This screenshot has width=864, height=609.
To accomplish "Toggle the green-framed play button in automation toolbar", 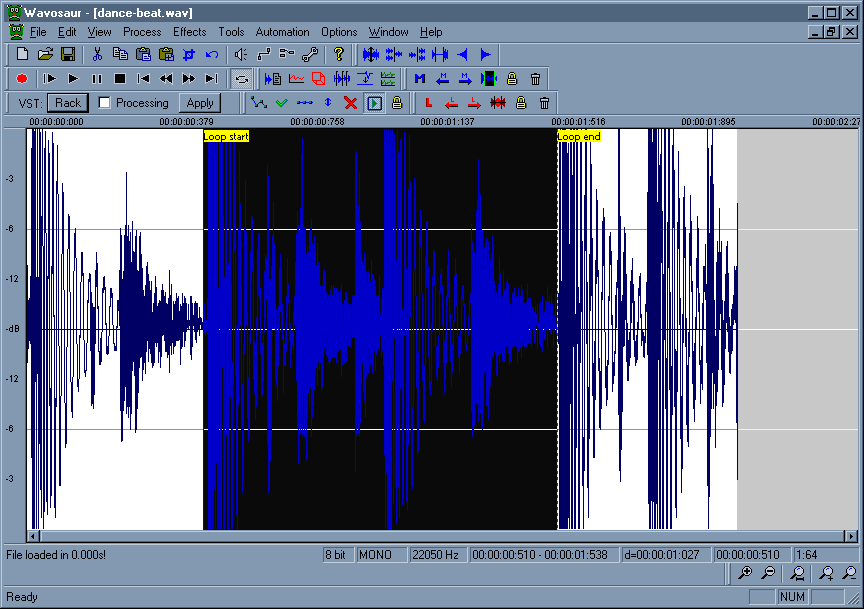I will (x=374, y=103).
